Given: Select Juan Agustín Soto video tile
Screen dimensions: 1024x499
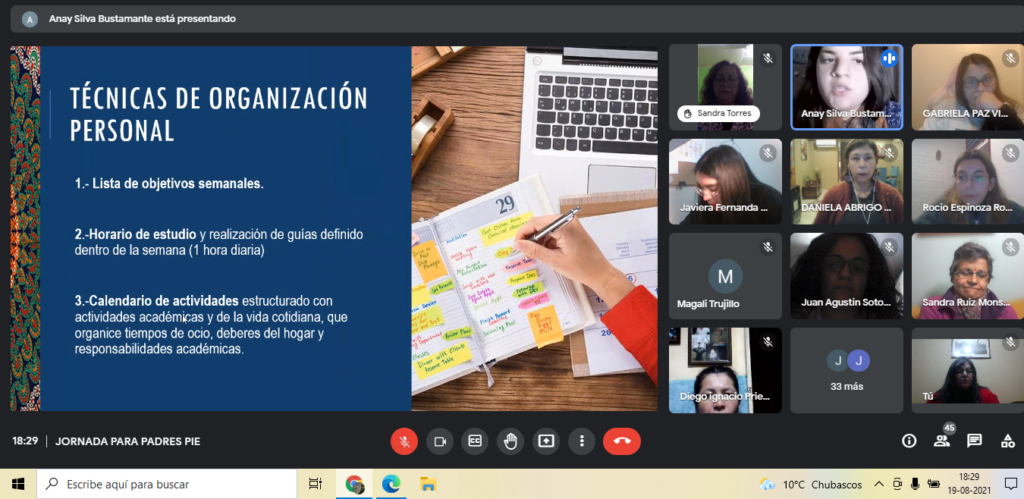Looking at the screenshot, I should coord(846,276).
